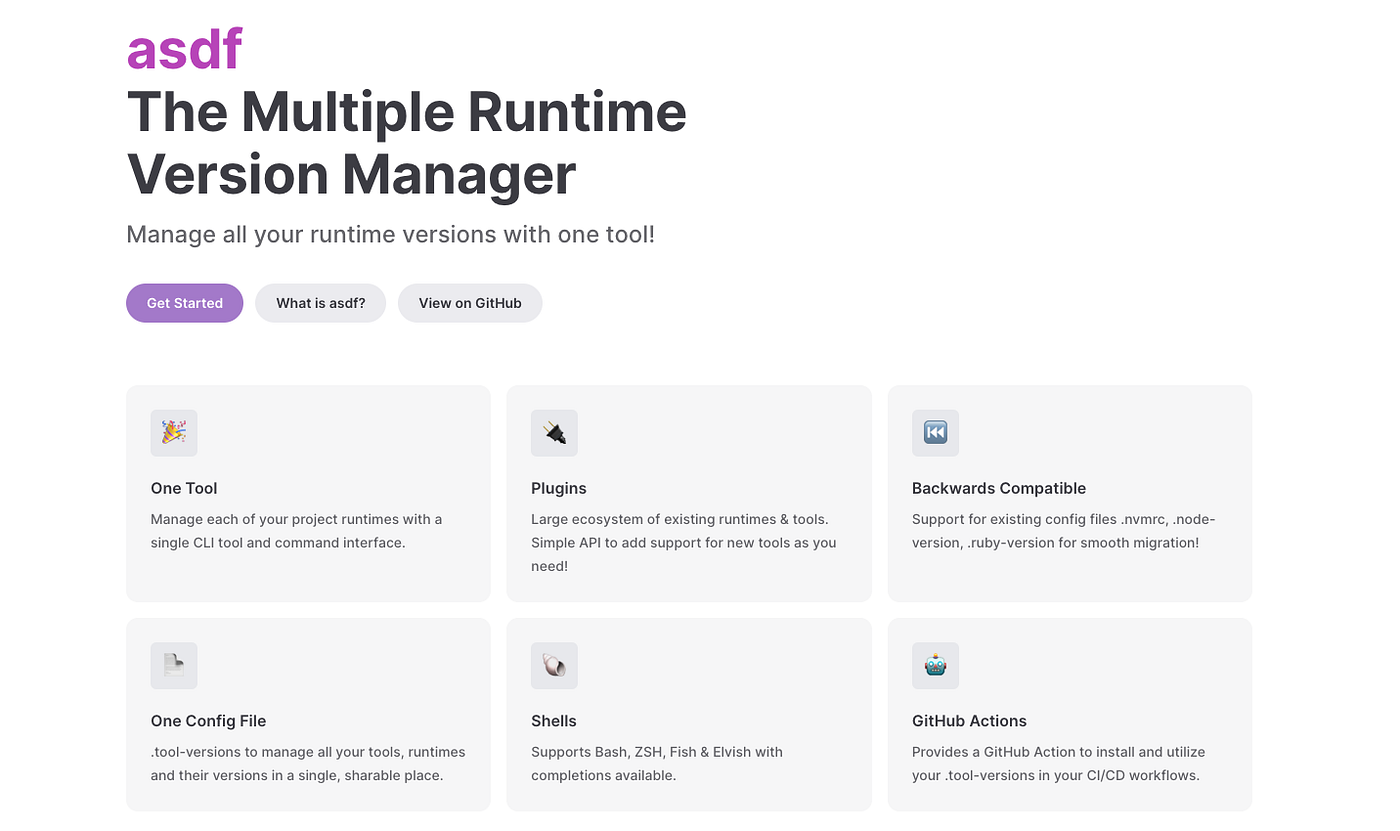Image resolution: width=1400 pixels, height=831 pixels.
Task: Select the Plugins heading
Action: point(559,488)
